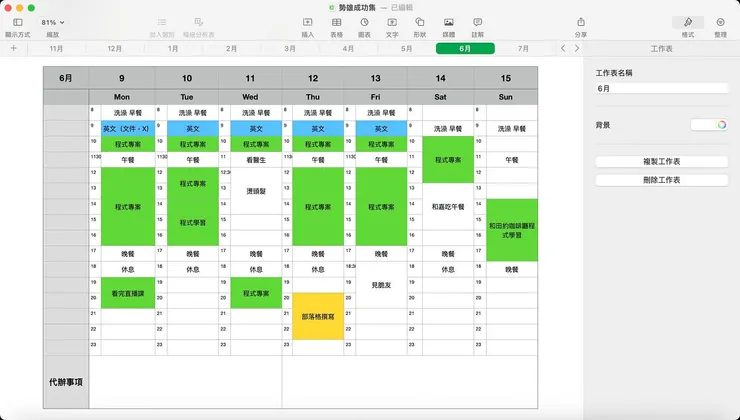Click the Insert (插入) toolbar icon
740x420 pixels.
pyautogui.click(x=308, y=22)
